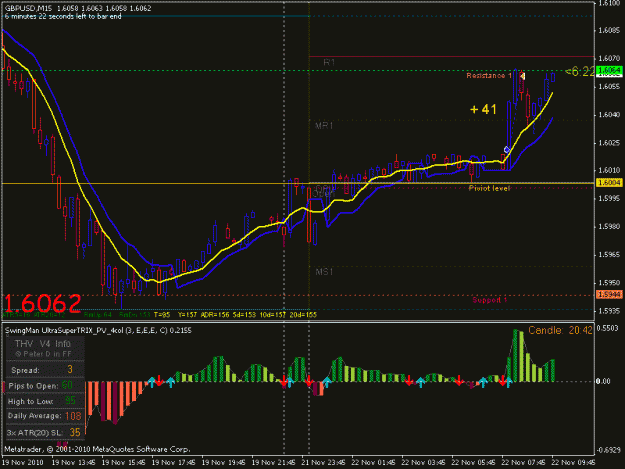625x469 pixels.
Task: Click the 'Resistance 1' text label
Action: coord(489,76)
